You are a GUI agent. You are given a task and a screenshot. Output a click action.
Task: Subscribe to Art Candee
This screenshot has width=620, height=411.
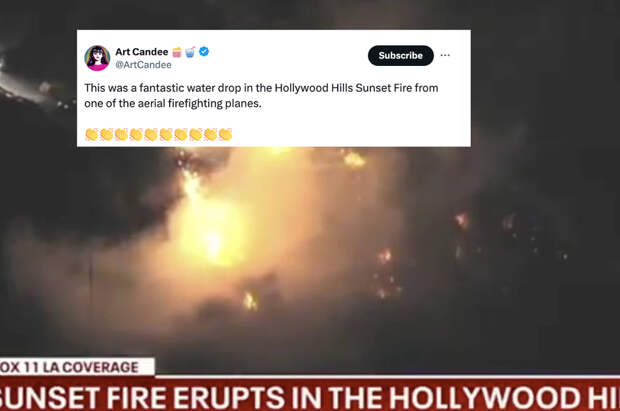[401, 55]
